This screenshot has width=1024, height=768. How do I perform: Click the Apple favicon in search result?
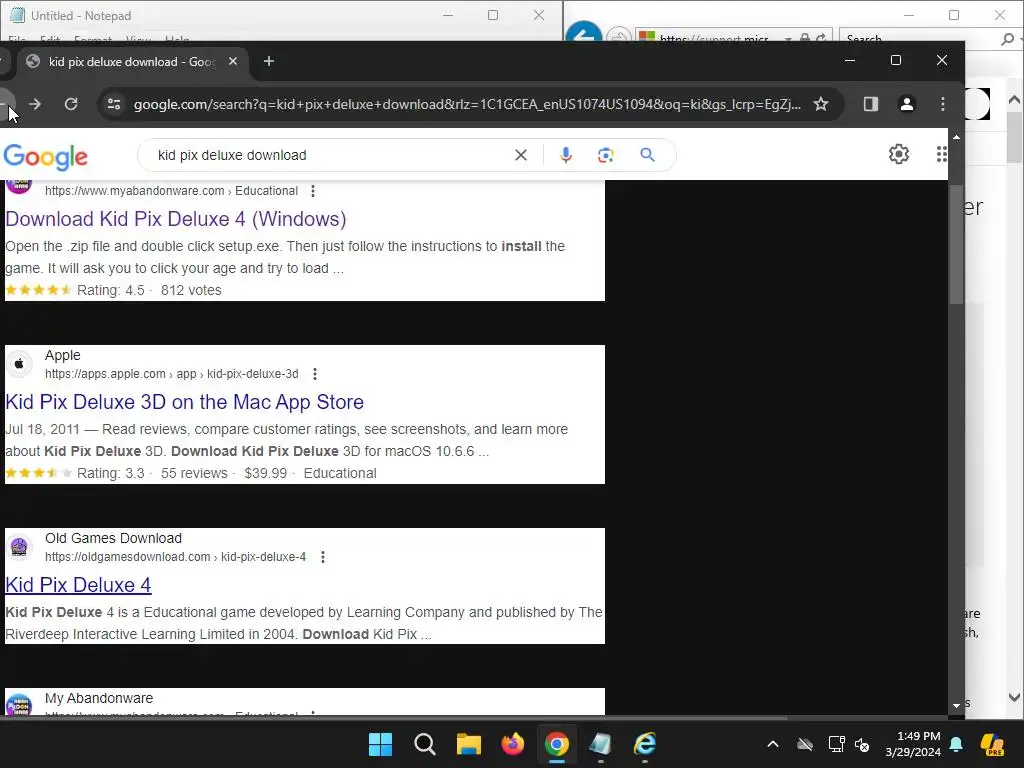[19, 364]
